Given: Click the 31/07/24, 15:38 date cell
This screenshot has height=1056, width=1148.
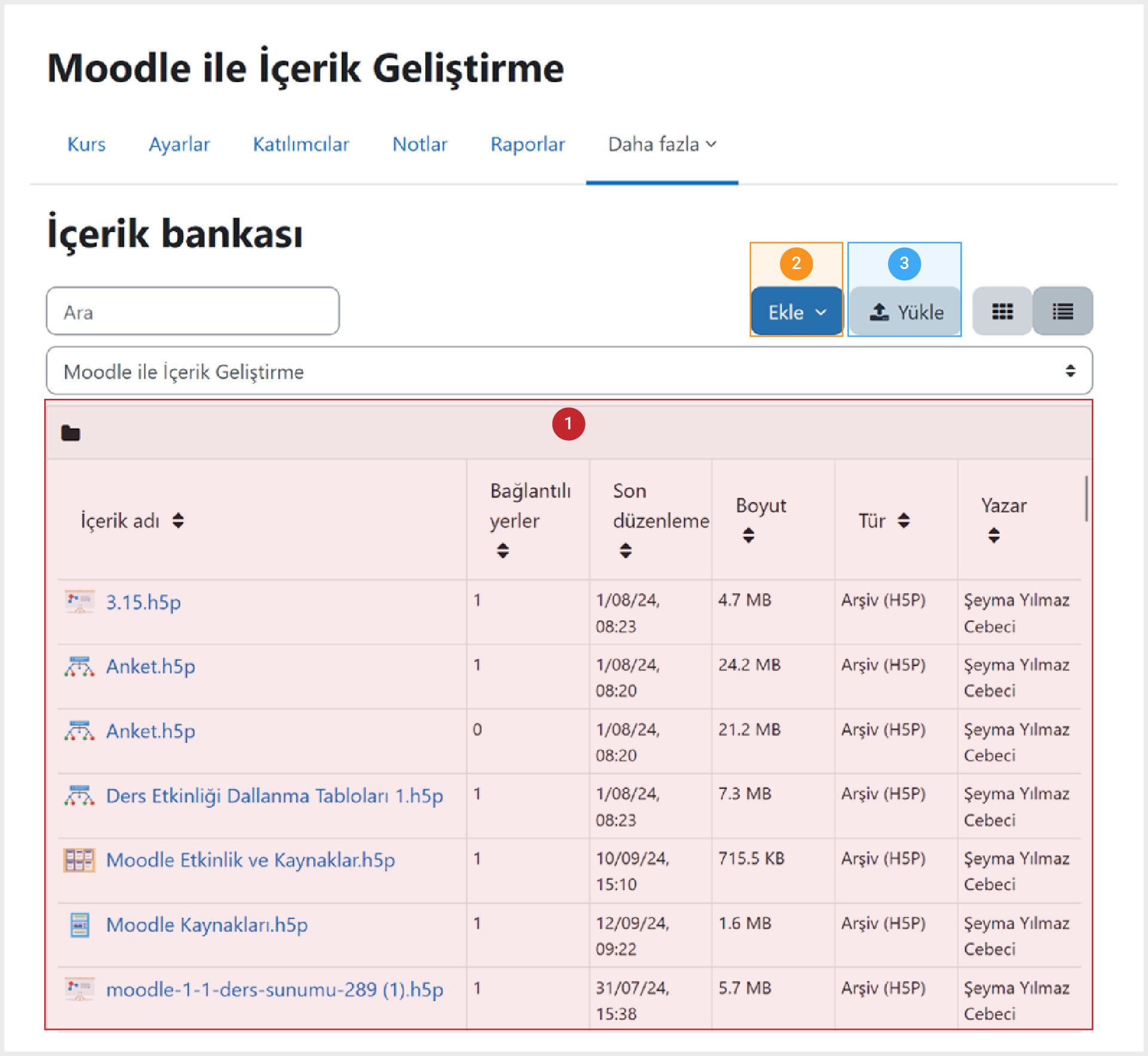Looking at the screenshot, I should coord(633,1000).
